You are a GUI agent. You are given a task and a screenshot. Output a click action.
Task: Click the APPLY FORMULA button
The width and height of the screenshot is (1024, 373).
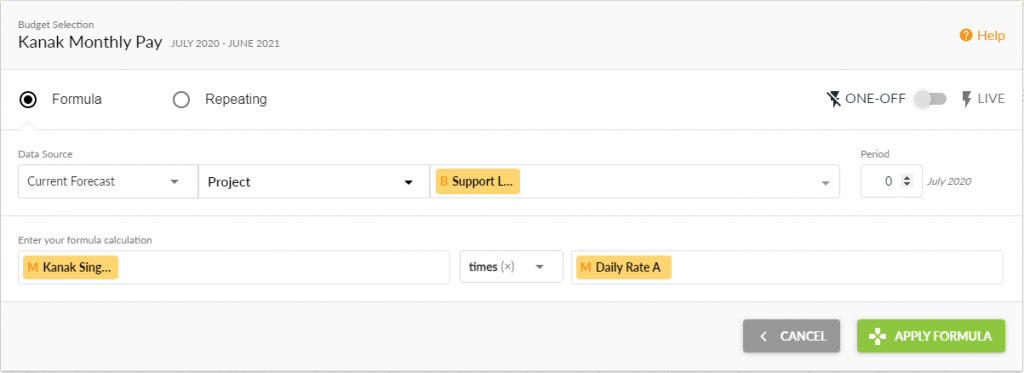pos(931,336)
